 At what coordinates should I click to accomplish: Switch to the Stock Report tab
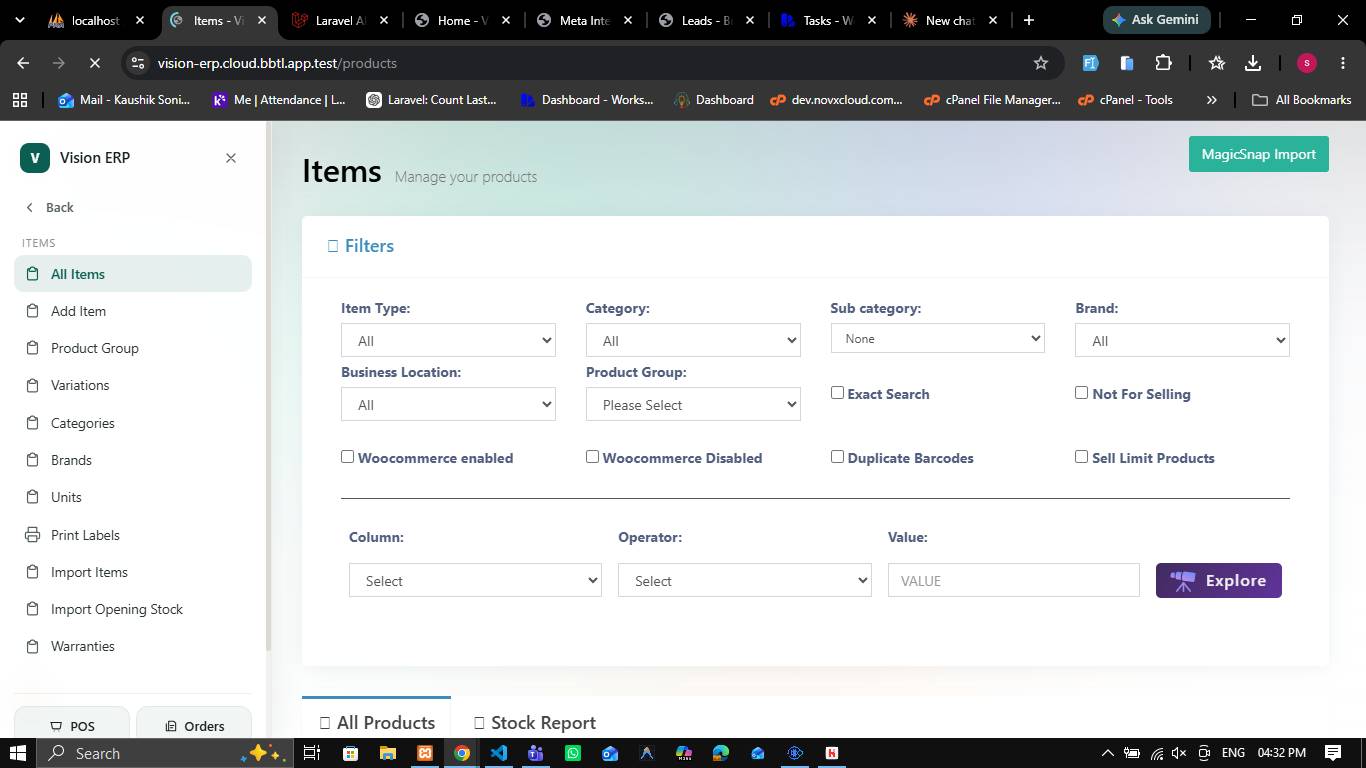click(x=534, y=723)
